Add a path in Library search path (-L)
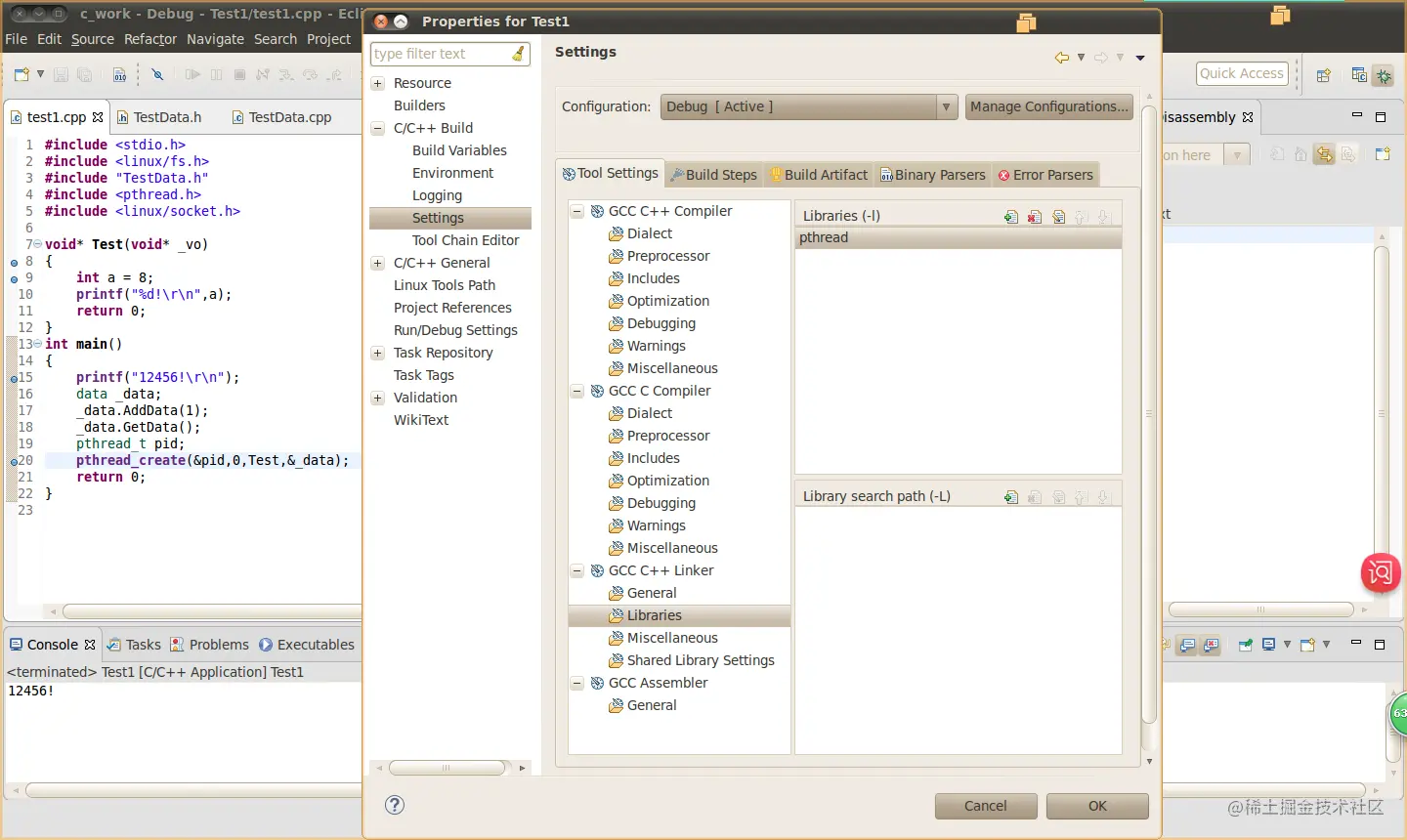This screenshot has width=1407, height=840. (1011, 497)
